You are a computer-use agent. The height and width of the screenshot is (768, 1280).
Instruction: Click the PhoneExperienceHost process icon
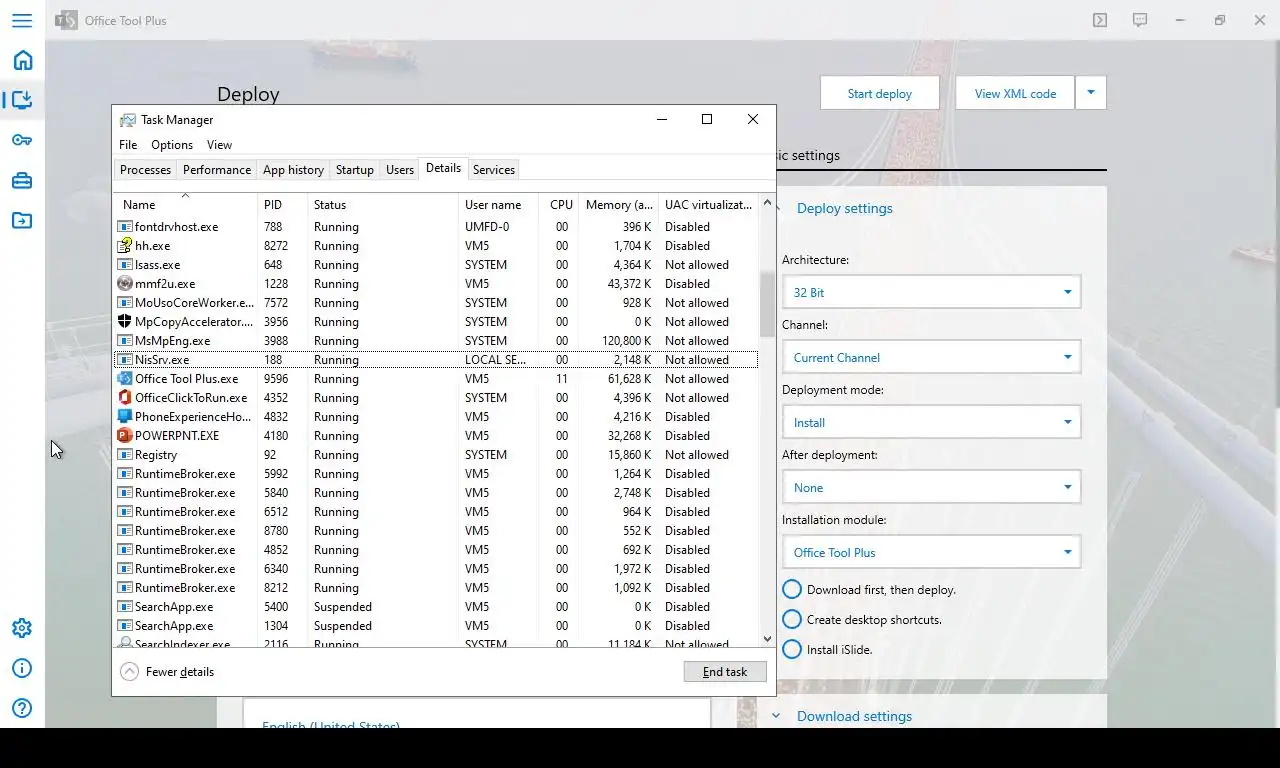tap(125, 416)
